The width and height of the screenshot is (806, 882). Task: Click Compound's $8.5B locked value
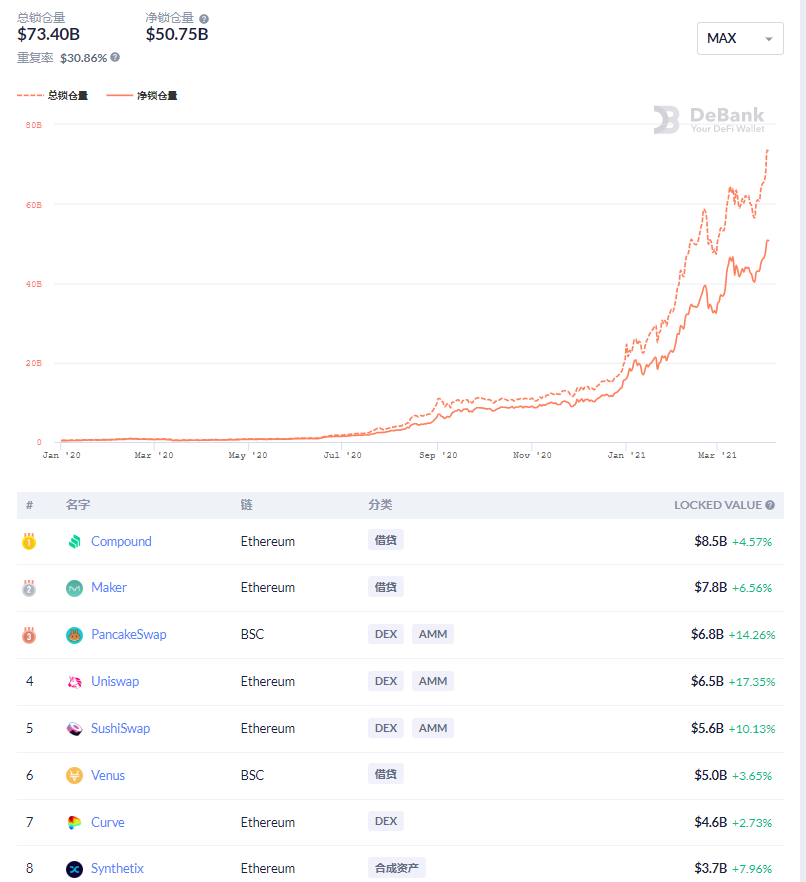click(x=710, y=541)
